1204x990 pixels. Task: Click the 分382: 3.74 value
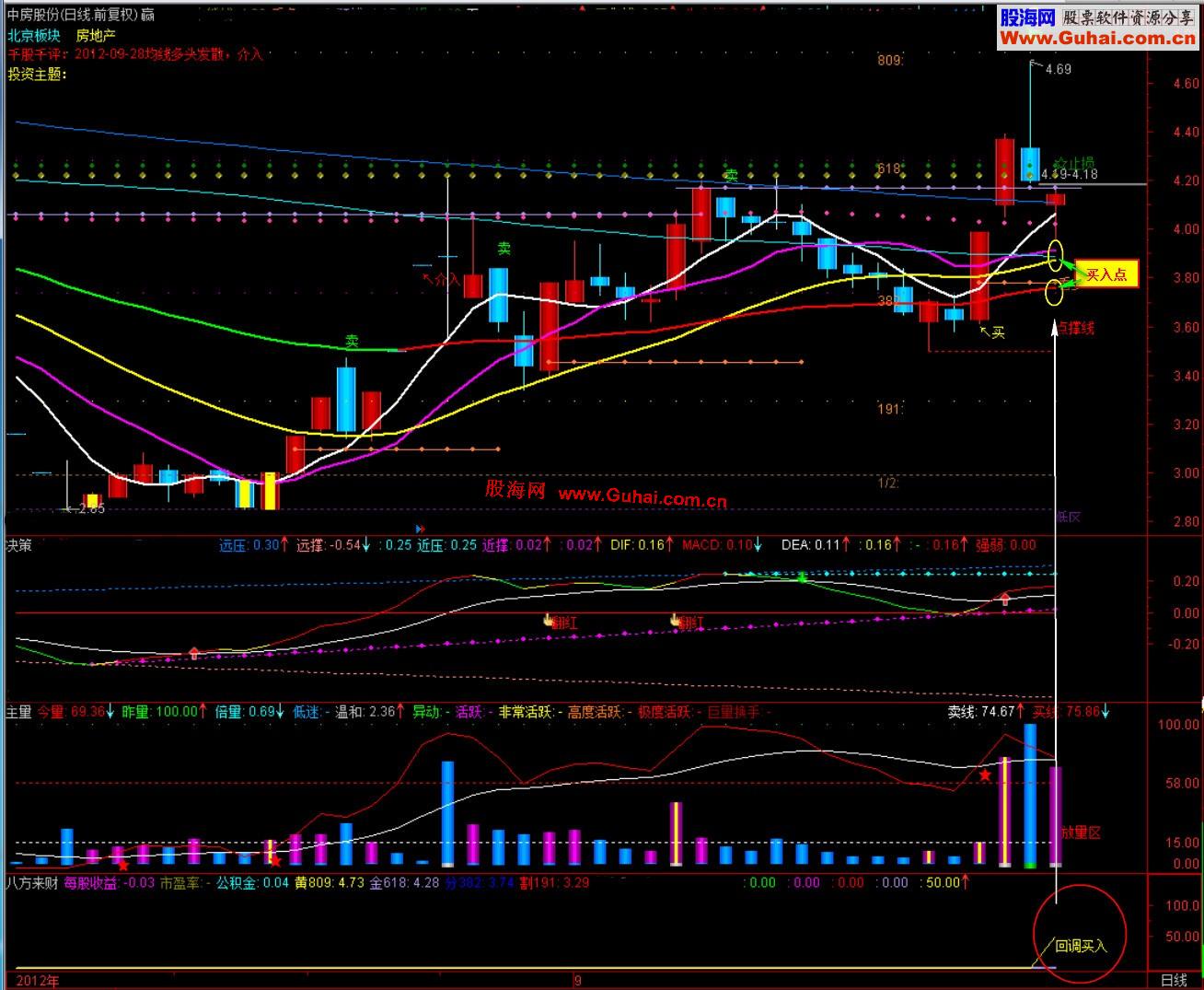(479, 882)
